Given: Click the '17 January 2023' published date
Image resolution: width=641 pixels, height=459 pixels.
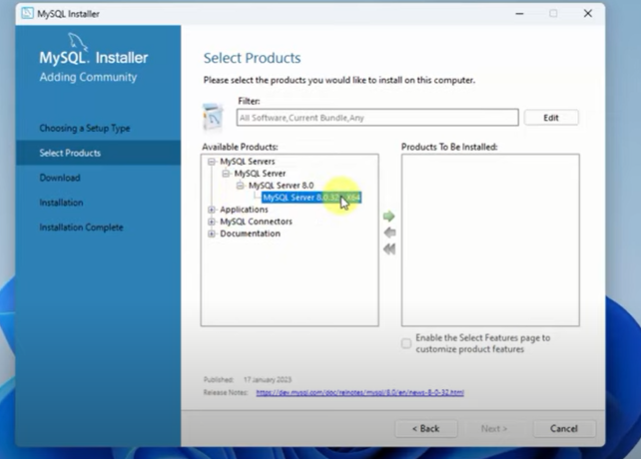Looking at the screenshot, I should (x=267, y=380).
